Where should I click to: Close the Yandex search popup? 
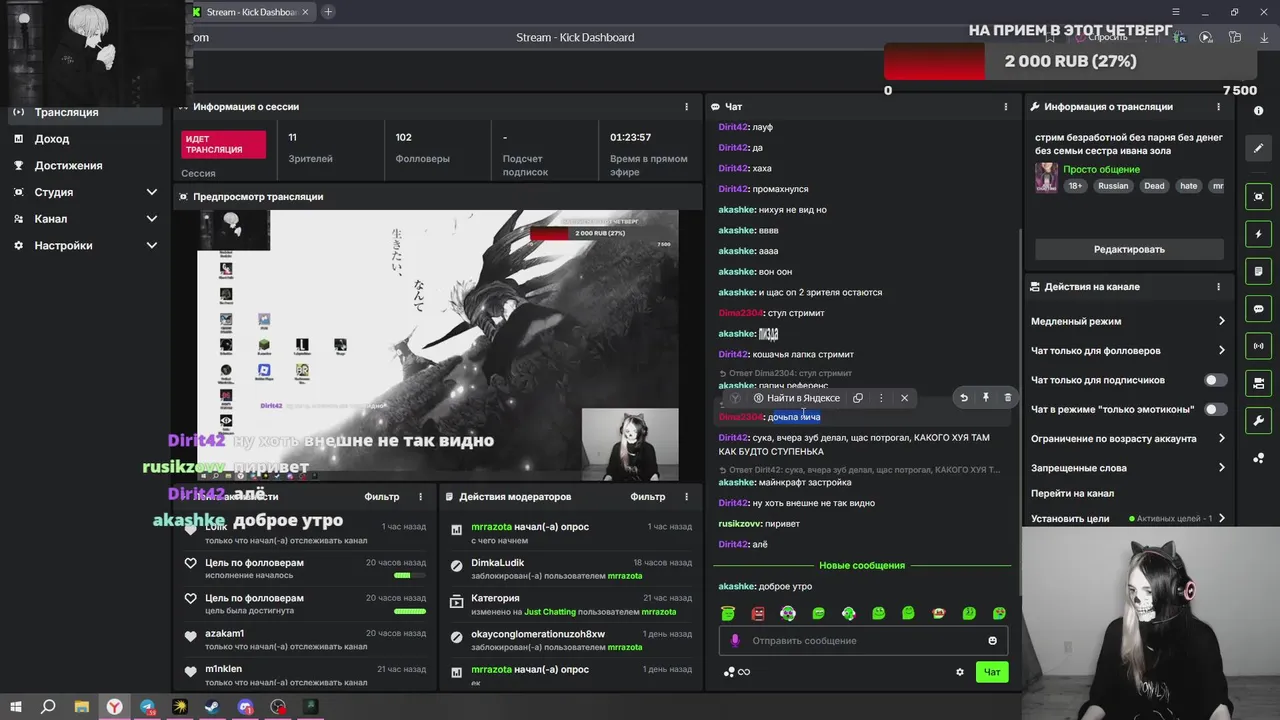click(904, 398)
